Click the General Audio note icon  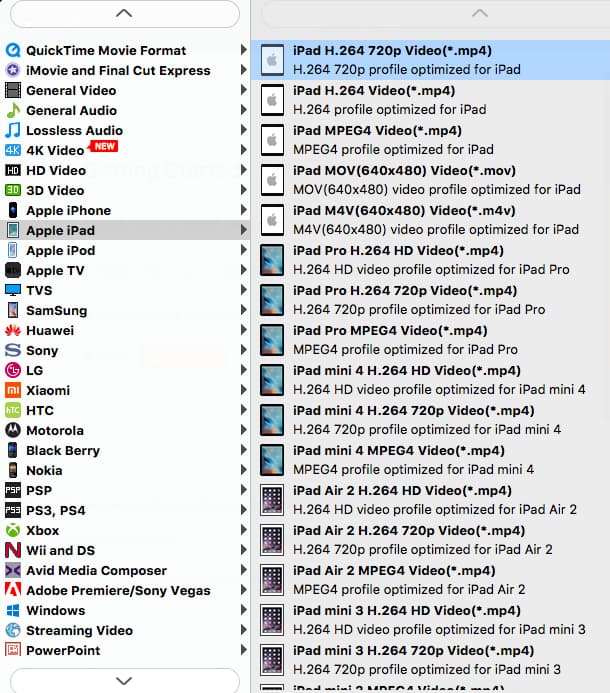13,110
